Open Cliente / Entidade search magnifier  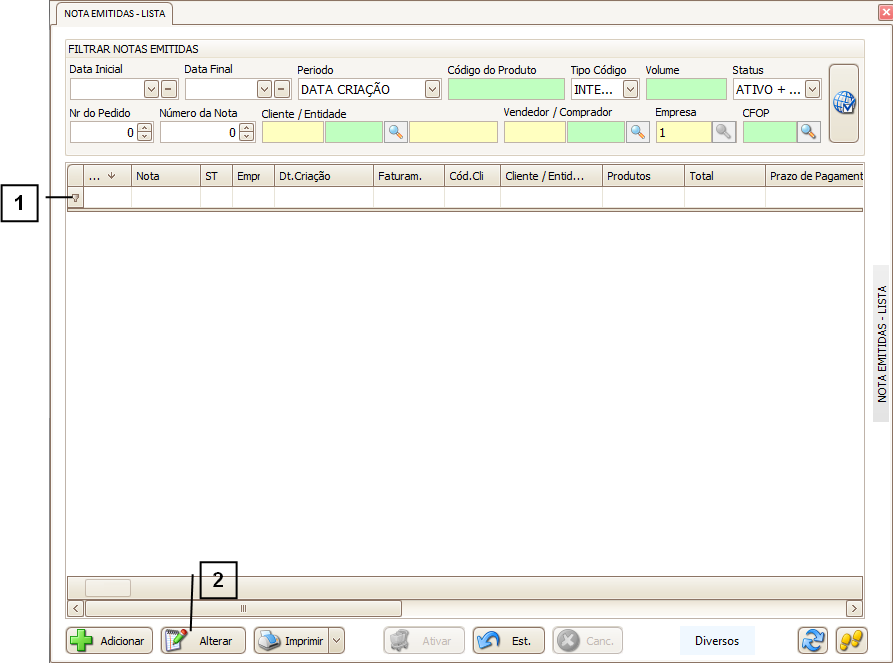point(396,131)
